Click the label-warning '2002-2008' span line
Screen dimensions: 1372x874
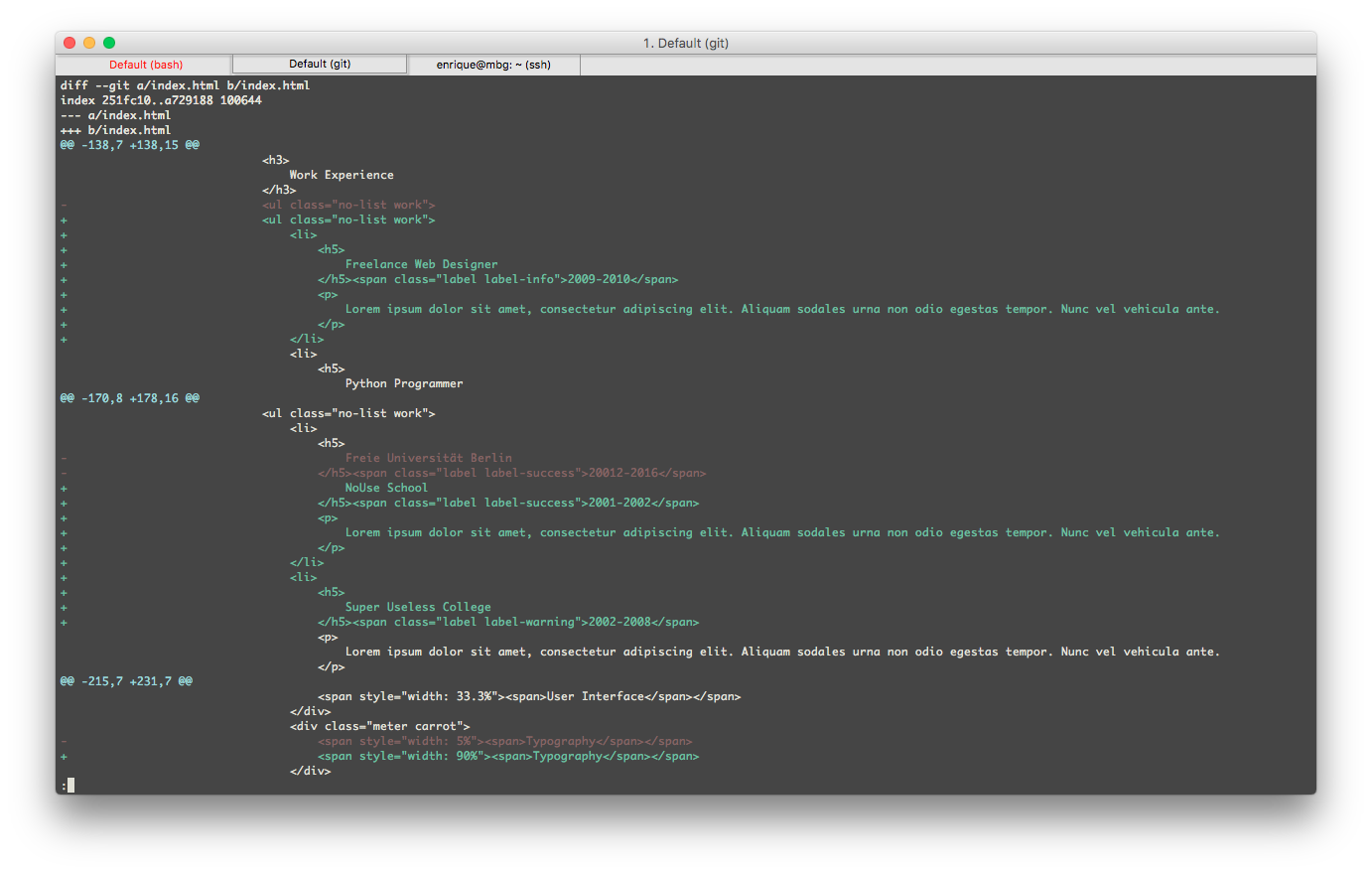[x=508, y=622]
